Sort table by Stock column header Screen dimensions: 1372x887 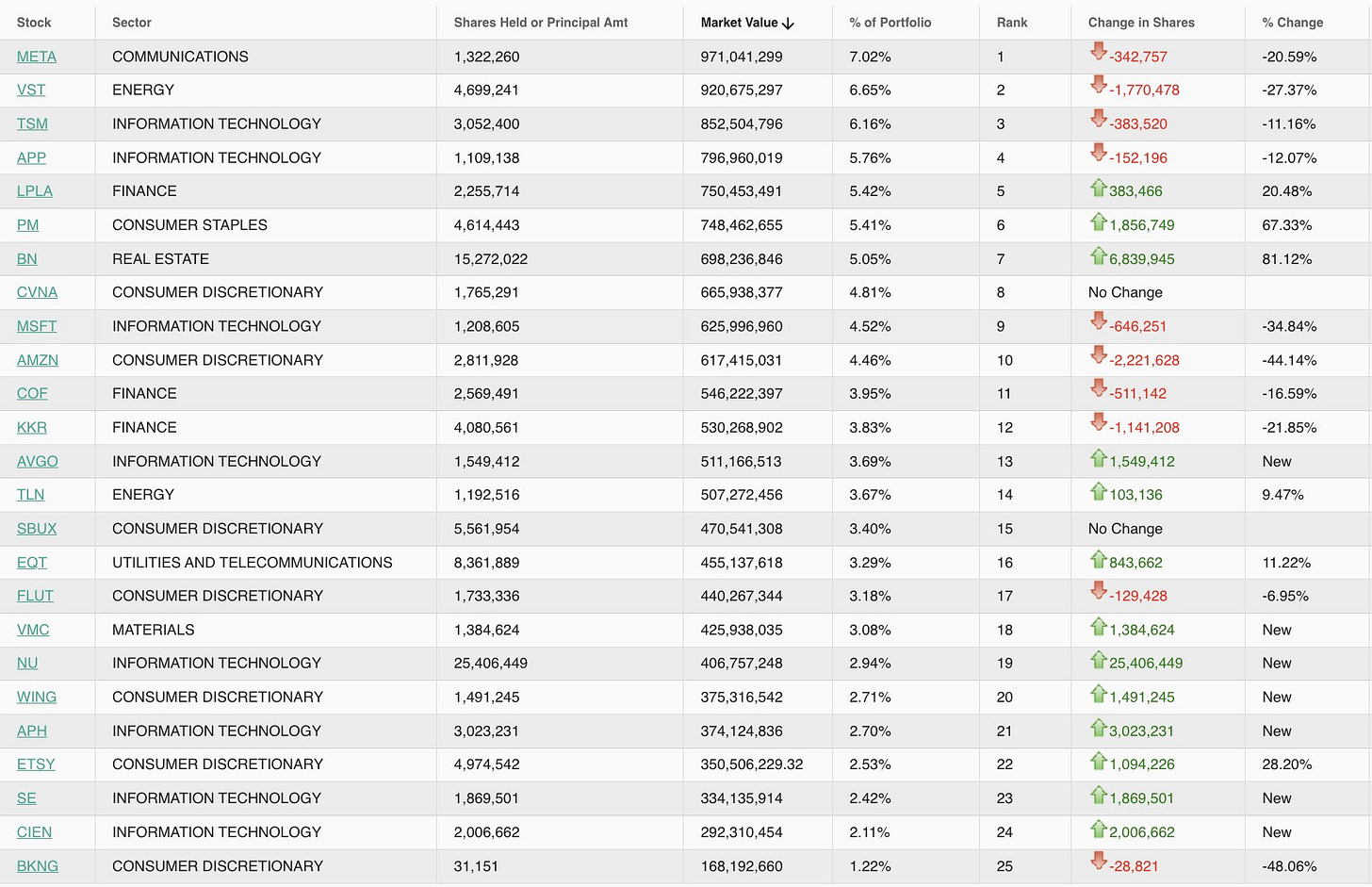coord(34,23)
